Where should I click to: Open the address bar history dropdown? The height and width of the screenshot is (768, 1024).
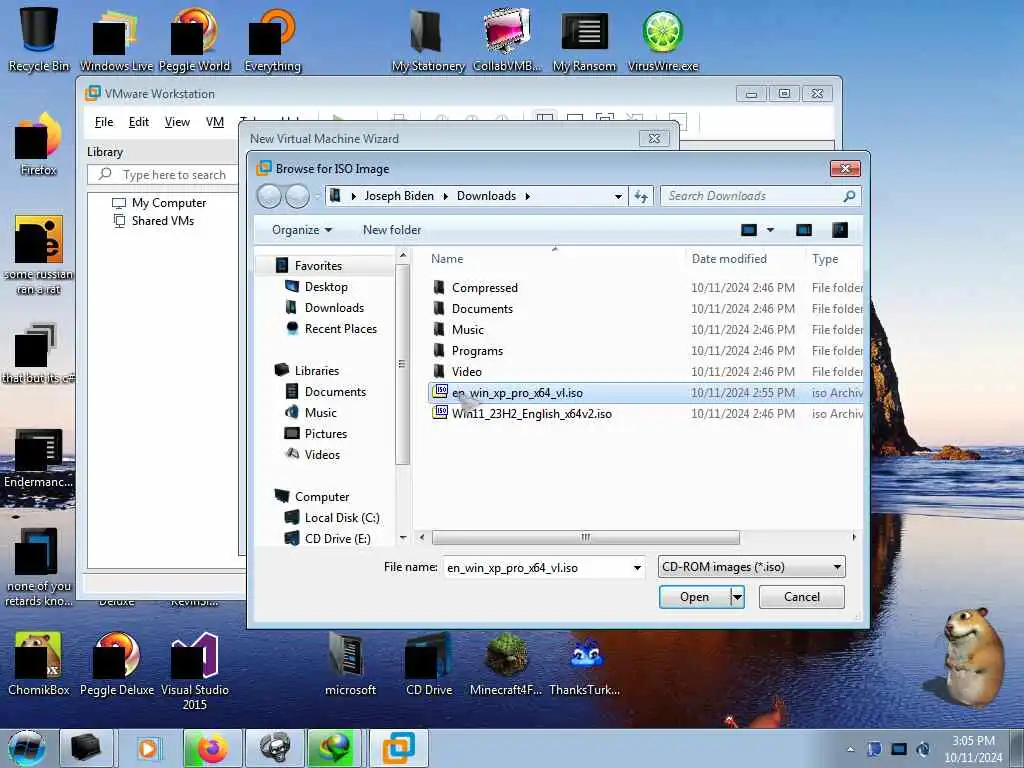coord(618,196)
